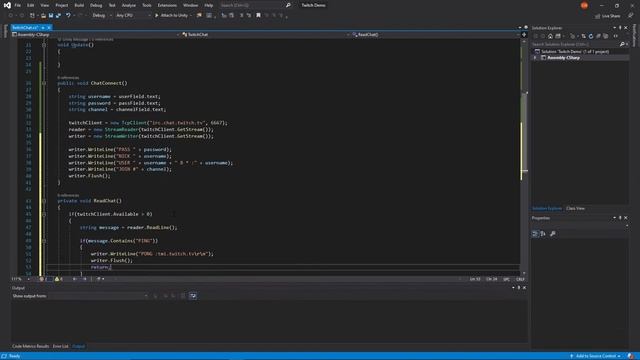Switch to the Solution Explorer bottom tab
Viewport: 640px width, 360px height.
[547, 209]
